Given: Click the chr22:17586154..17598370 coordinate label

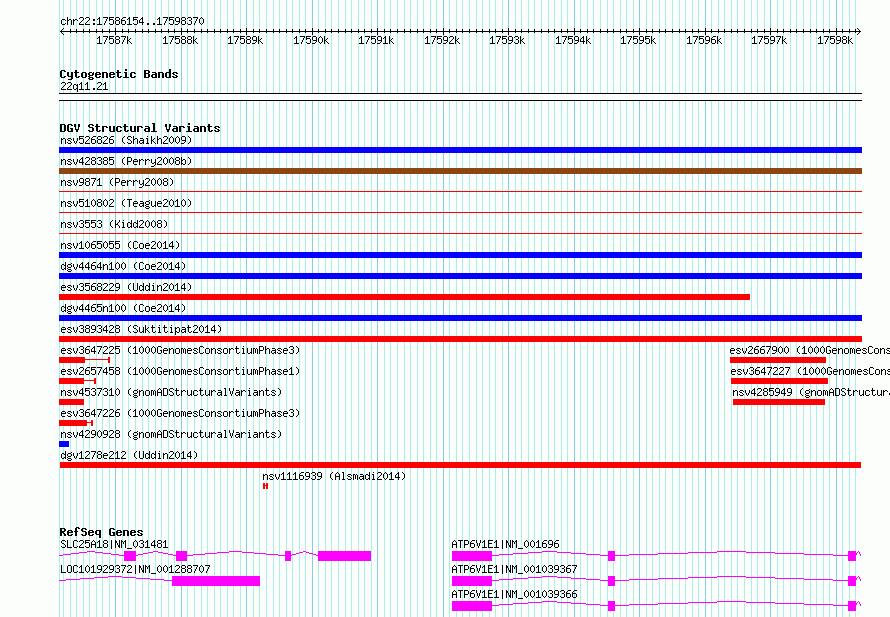Looking at the screenshot, I should (x=132, y=21).
